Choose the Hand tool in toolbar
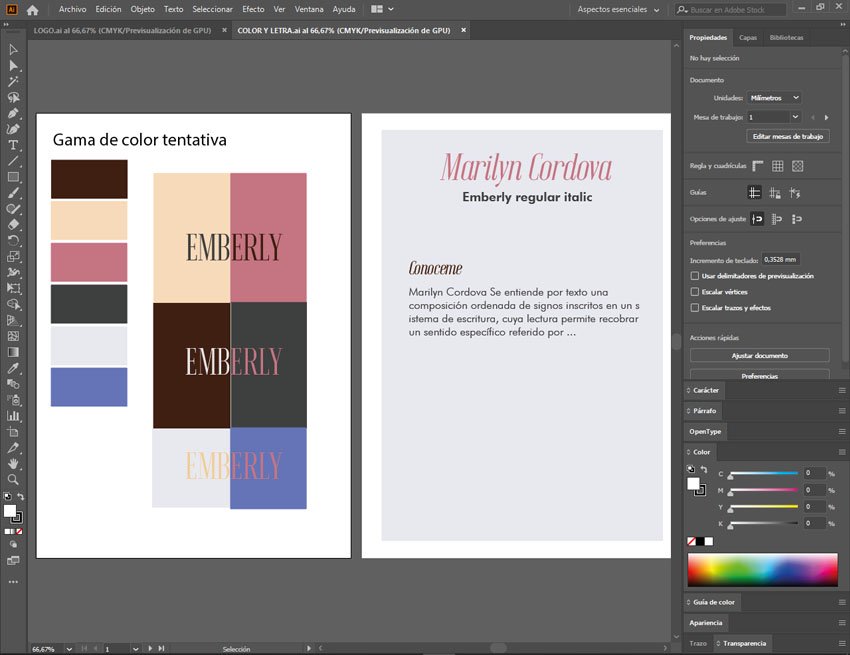 [13, 464]
